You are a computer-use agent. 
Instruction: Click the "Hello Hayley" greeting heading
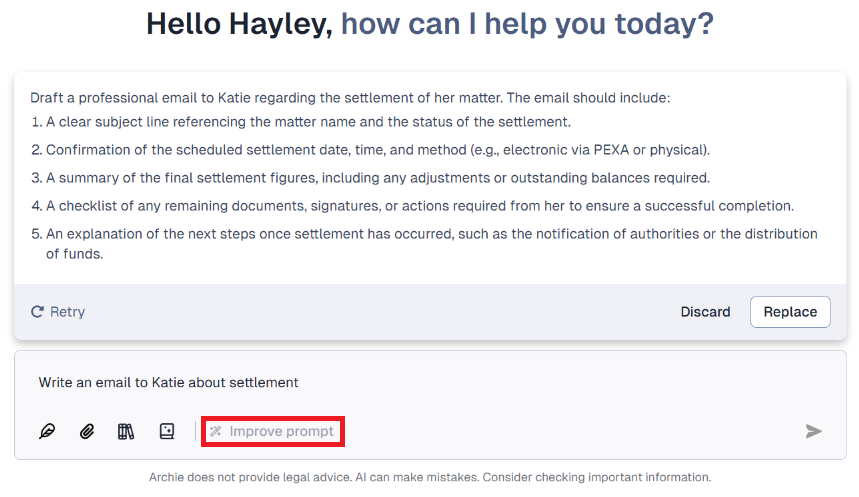coord(239,24)
